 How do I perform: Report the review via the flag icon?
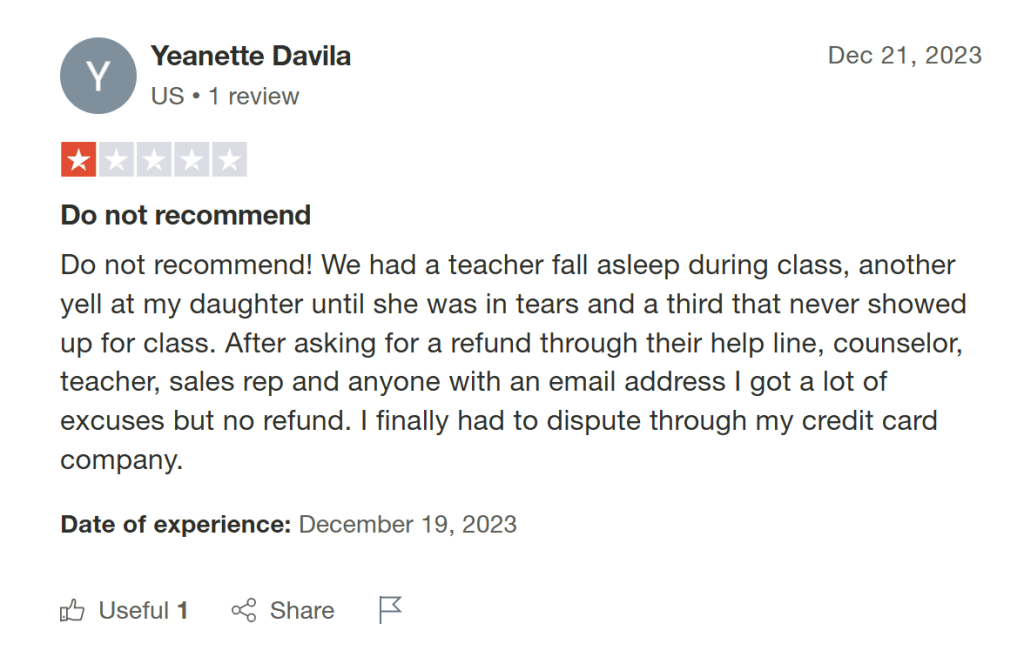pos(390,609)
